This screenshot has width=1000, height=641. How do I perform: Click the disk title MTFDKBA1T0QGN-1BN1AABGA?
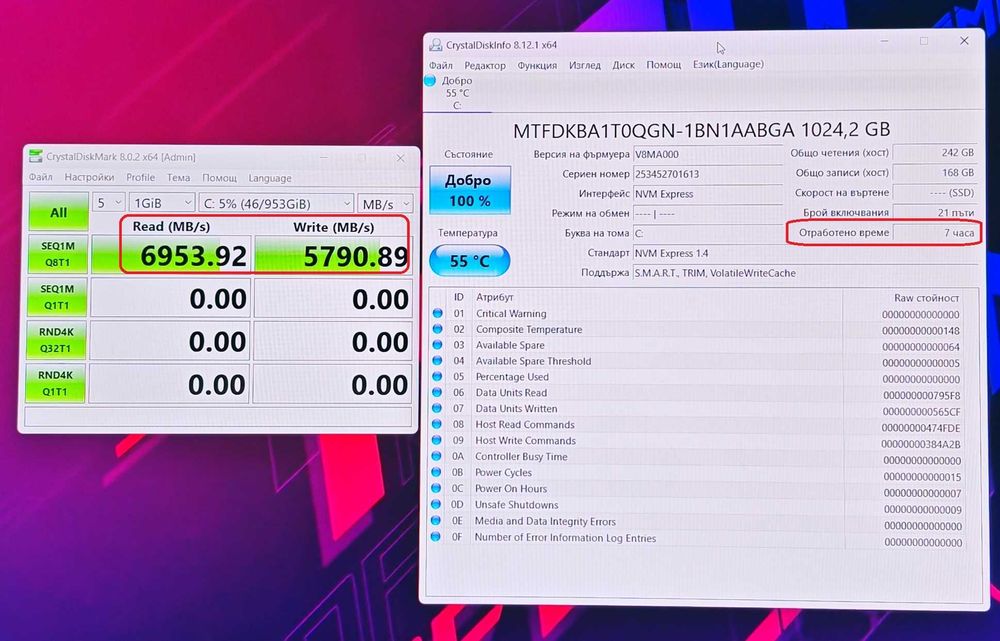point(654,130)
